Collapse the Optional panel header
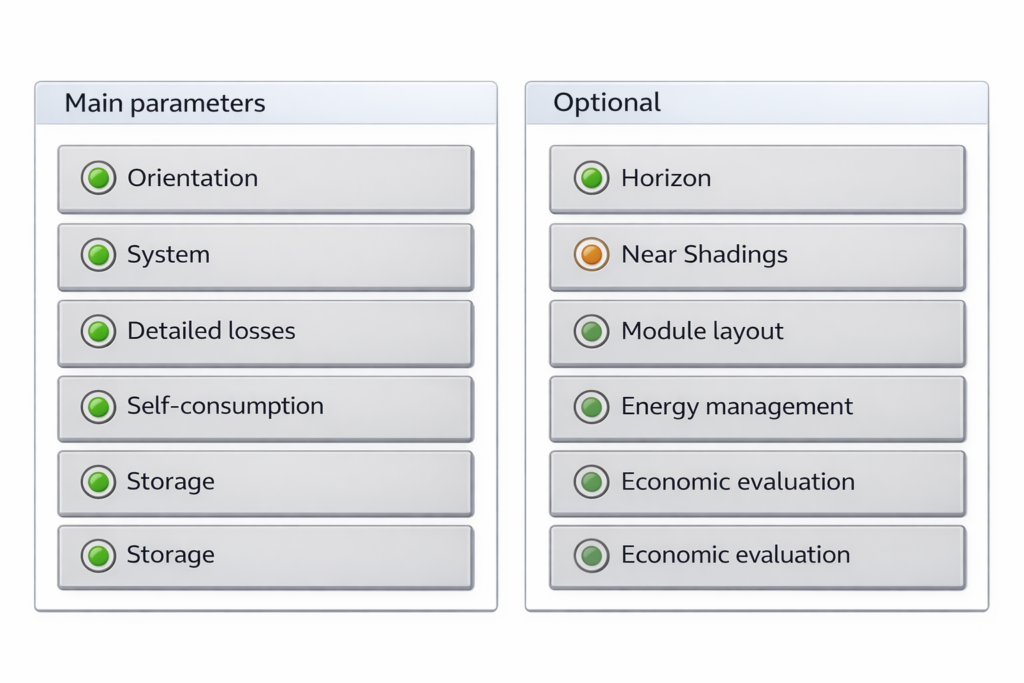This screenshot has height=683, width=1024. click(x=606, y=102)
